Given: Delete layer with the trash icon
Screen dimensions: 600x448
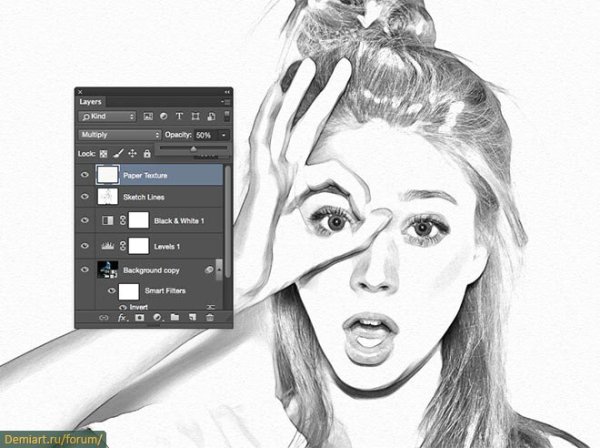Looking at the screenshot, I should click(x=209, y=317).
